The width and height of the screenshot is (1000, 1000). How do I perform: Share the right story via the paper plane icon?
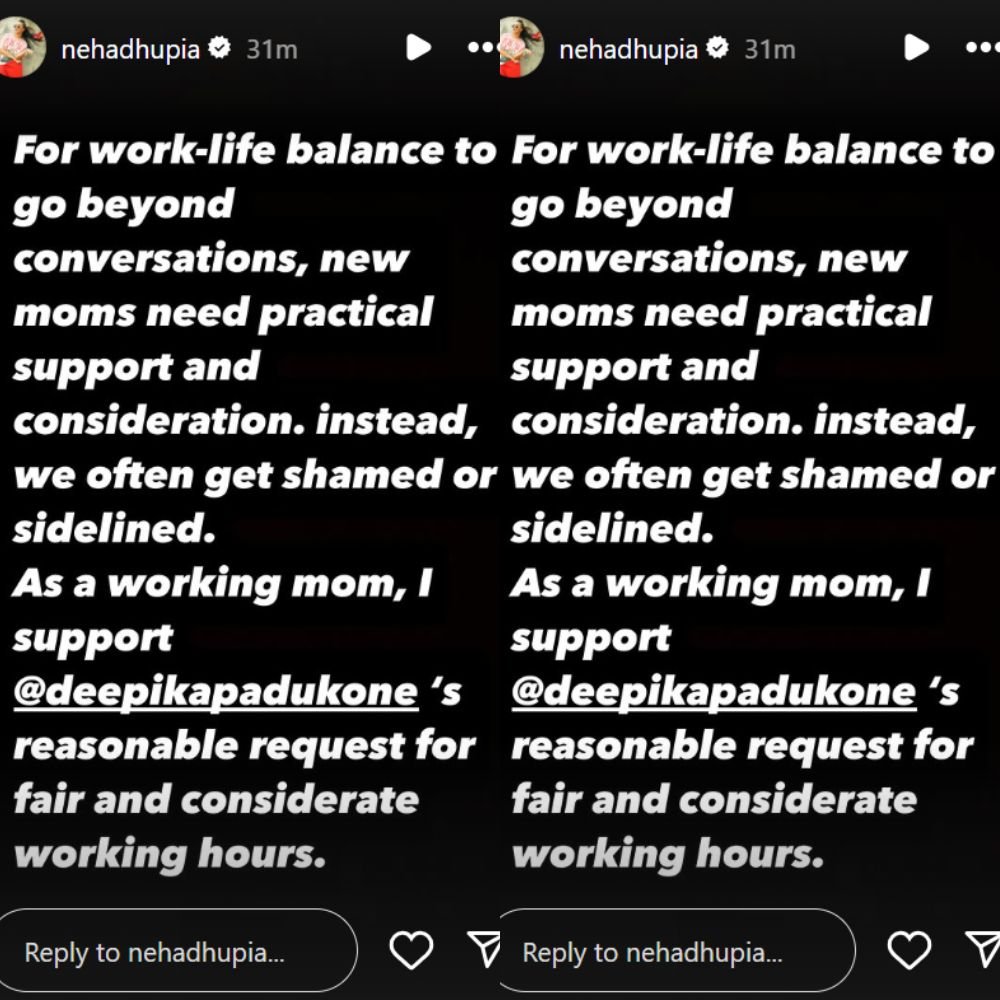click(983, 950)
